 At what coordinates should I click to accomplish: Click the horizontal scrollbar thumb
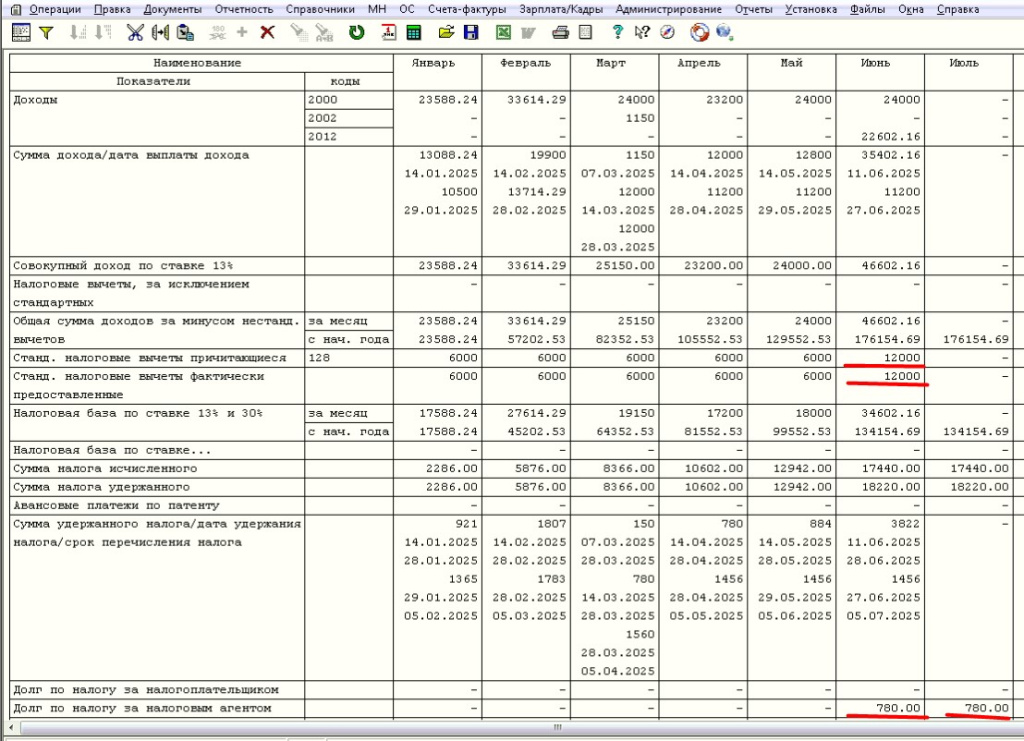coord(557,727)
